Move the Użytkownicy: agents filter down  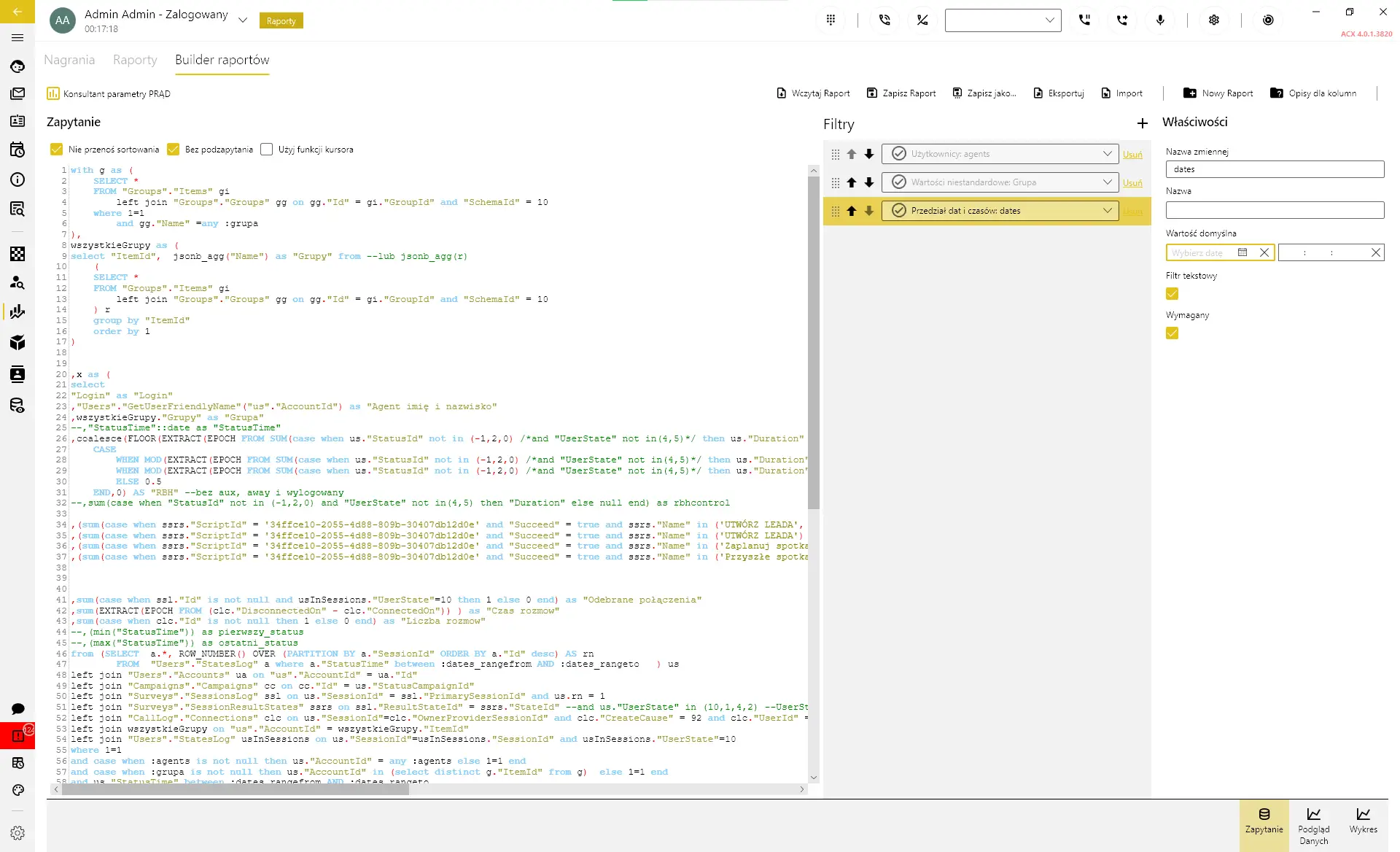click(x=868, y=154)
